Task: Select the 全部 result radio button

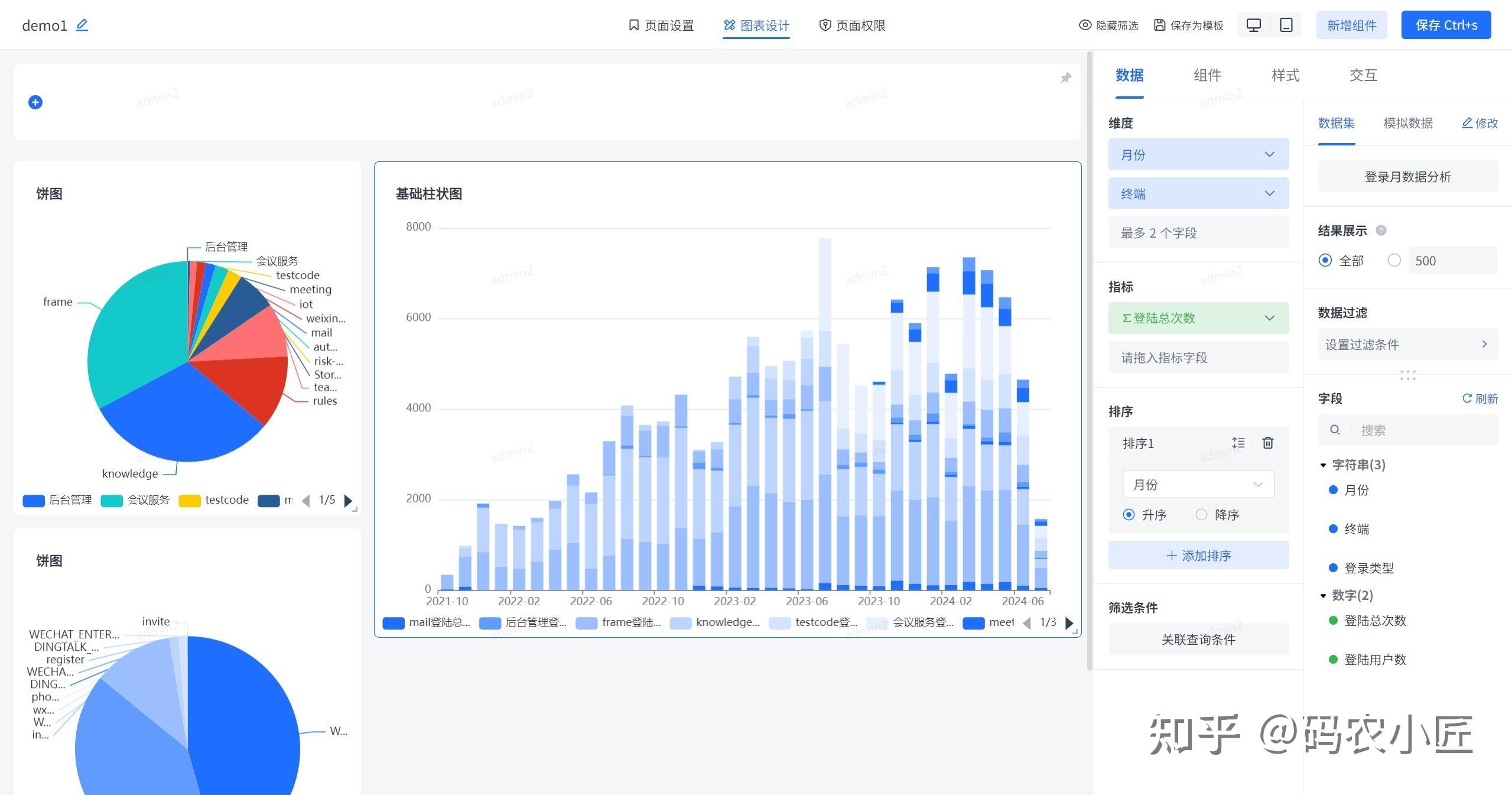Action: pyautogui.click(x=1325, y=261)
